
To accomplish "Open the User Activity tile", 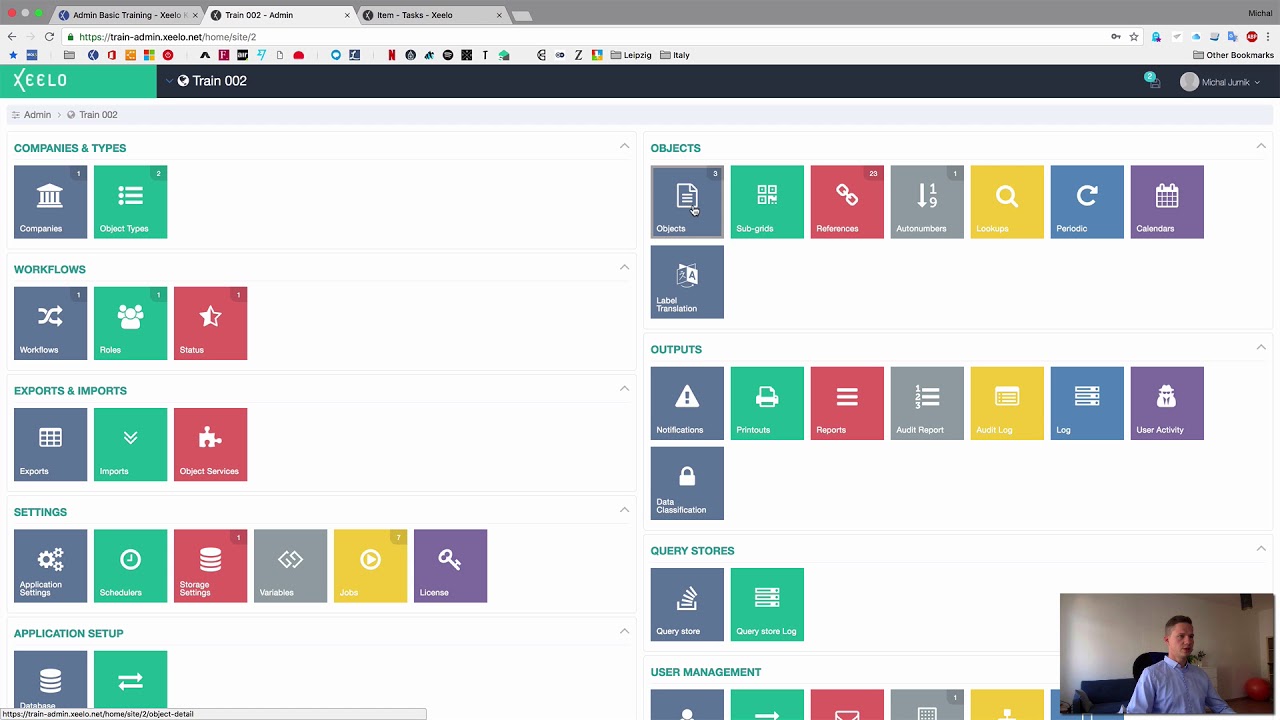I will [x=1167, y=403].
